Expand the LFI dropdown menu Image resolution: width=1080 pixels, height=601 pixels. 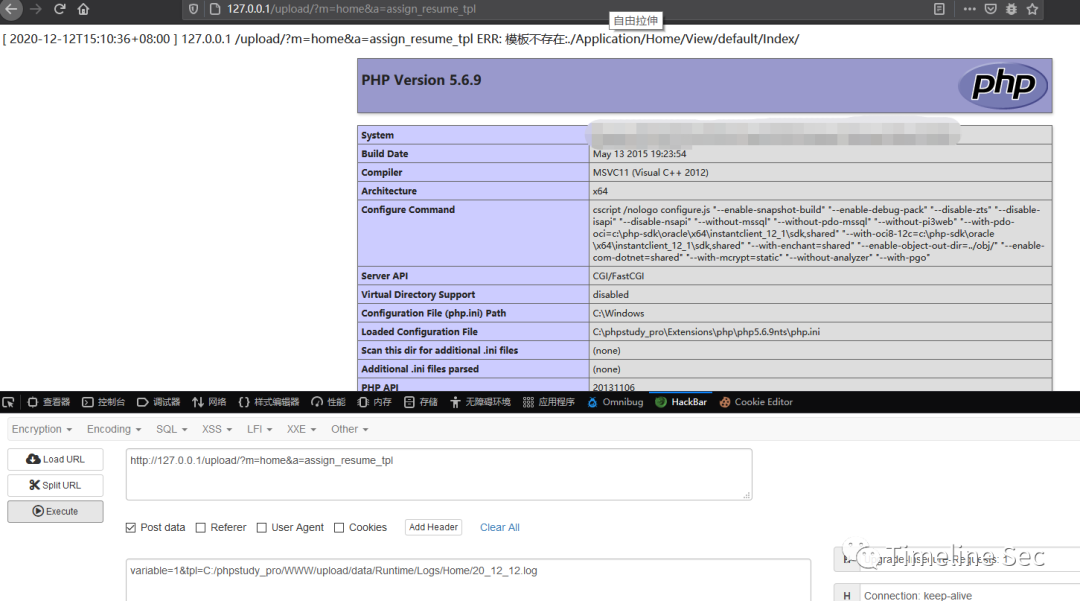pyautogui.click(x=261, y=429)
